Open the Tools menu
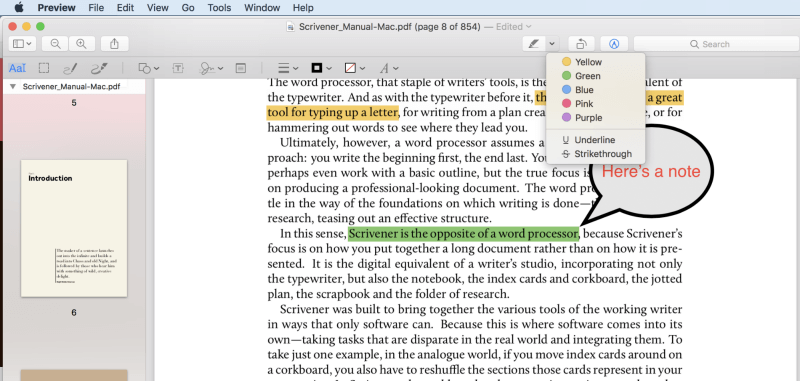Image resolution: width=800 pixels, height=381 pixels. point(219,8)
